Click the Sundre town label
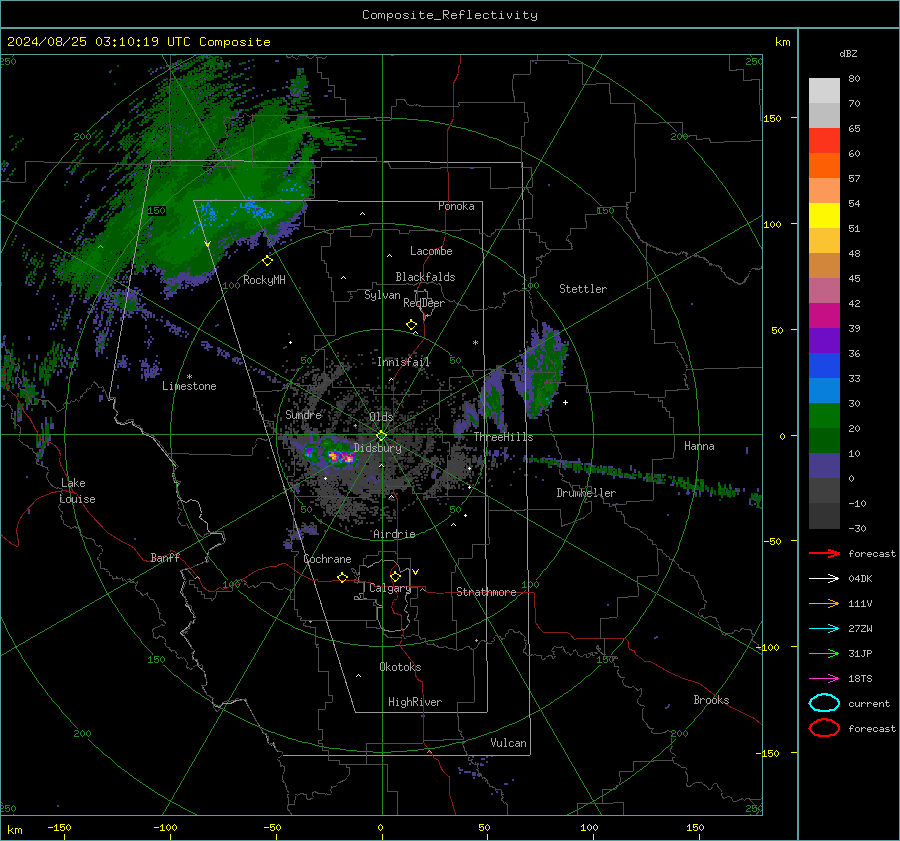This screenshot has width=900, height=841. tap(304, 414)
